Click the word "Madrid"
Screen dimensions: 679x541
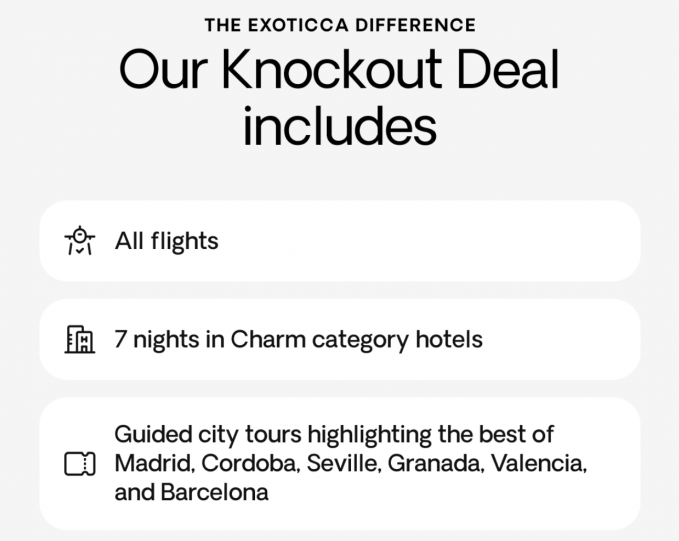click(153, 464)
